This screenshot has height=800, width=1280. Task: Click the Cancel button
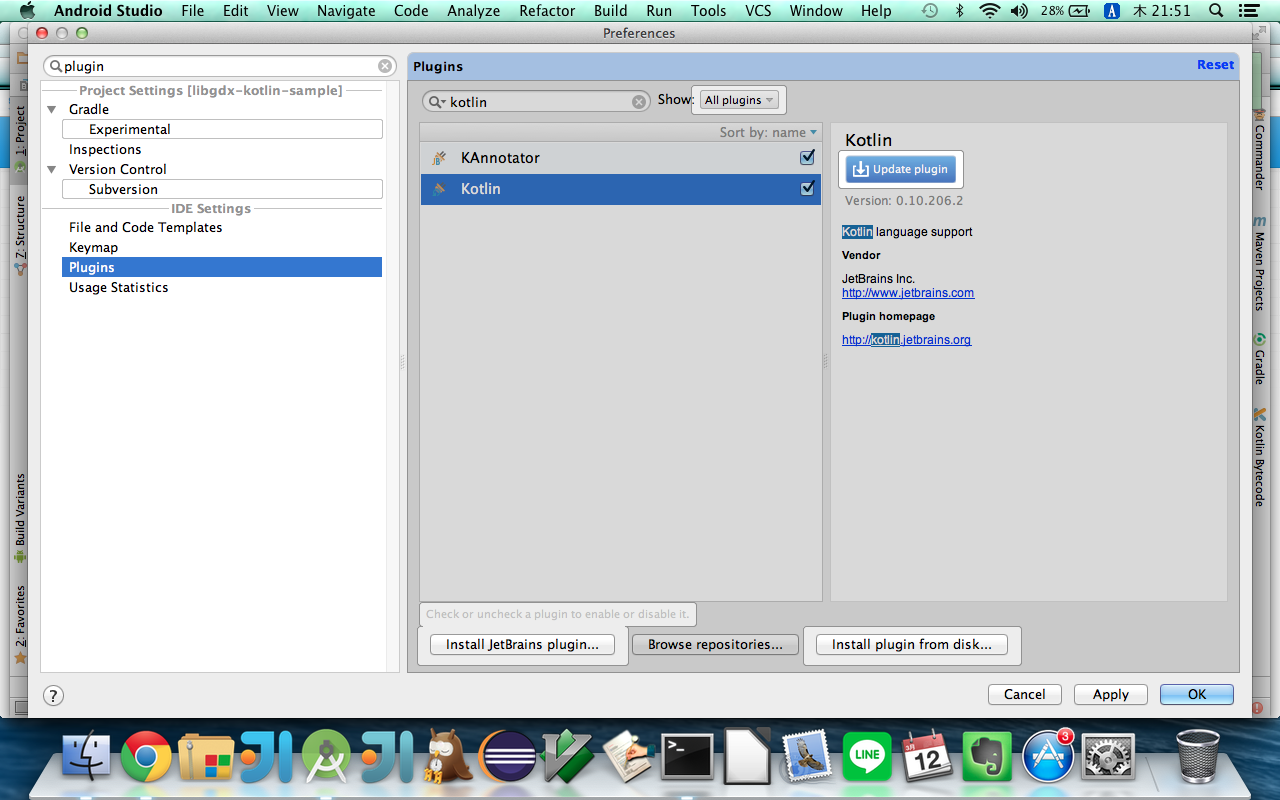1025,695
